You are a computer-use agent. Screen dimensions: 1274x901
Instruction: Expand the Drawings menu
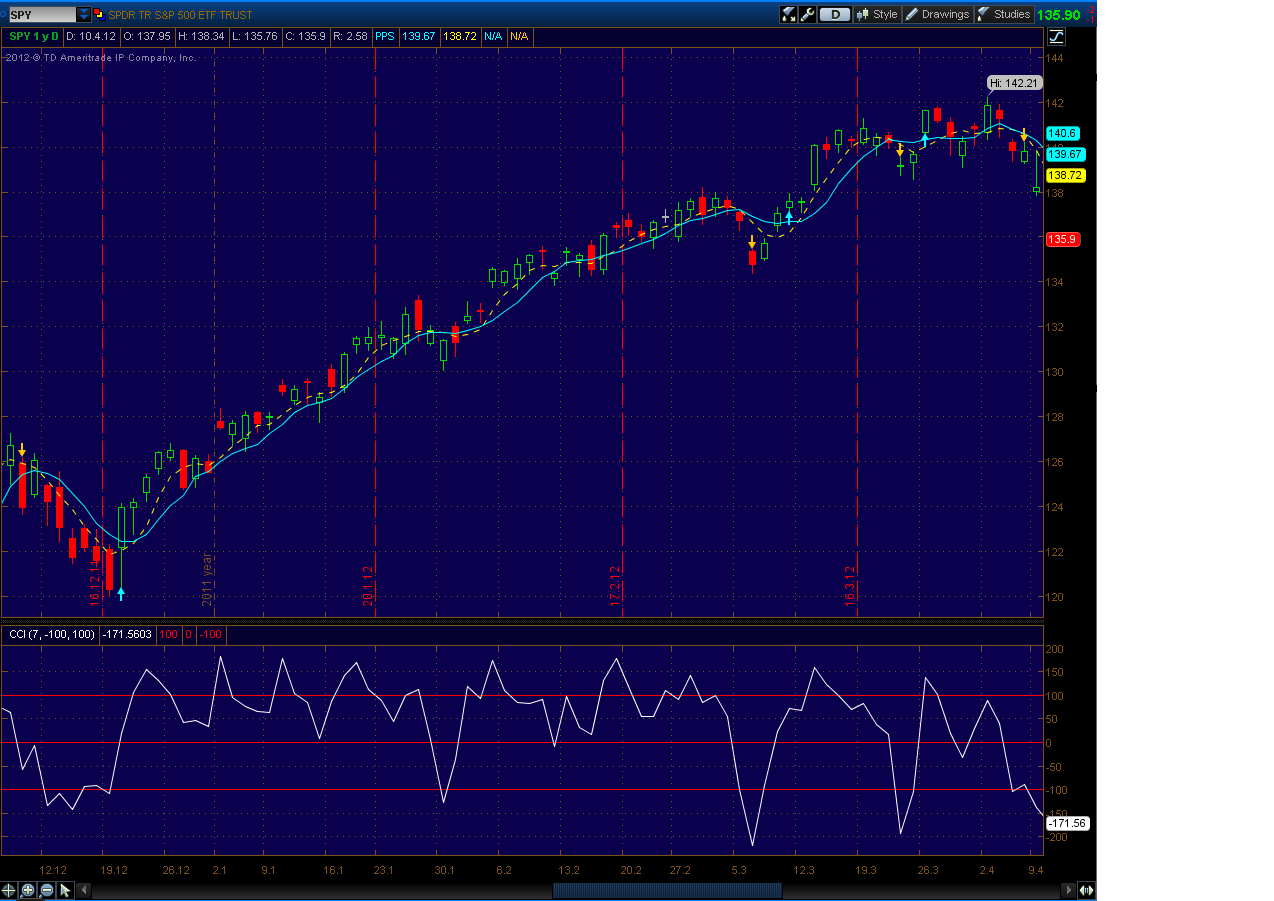[937, 14]
